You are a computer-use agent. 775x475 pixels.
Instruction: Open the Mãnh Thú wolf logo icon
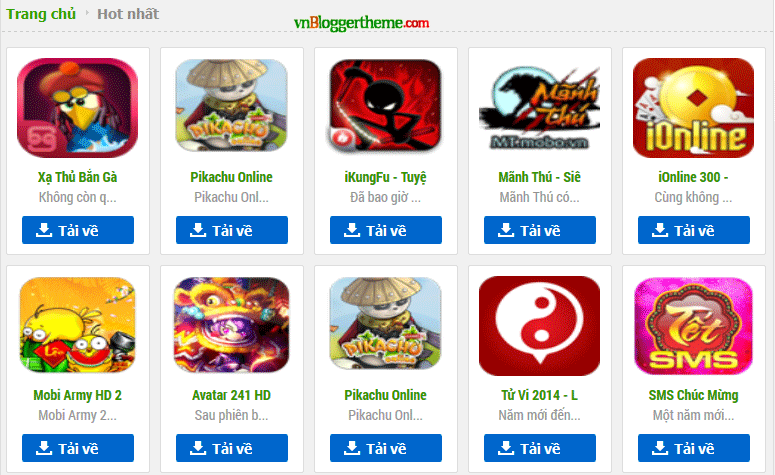click(x=540, y=107)
